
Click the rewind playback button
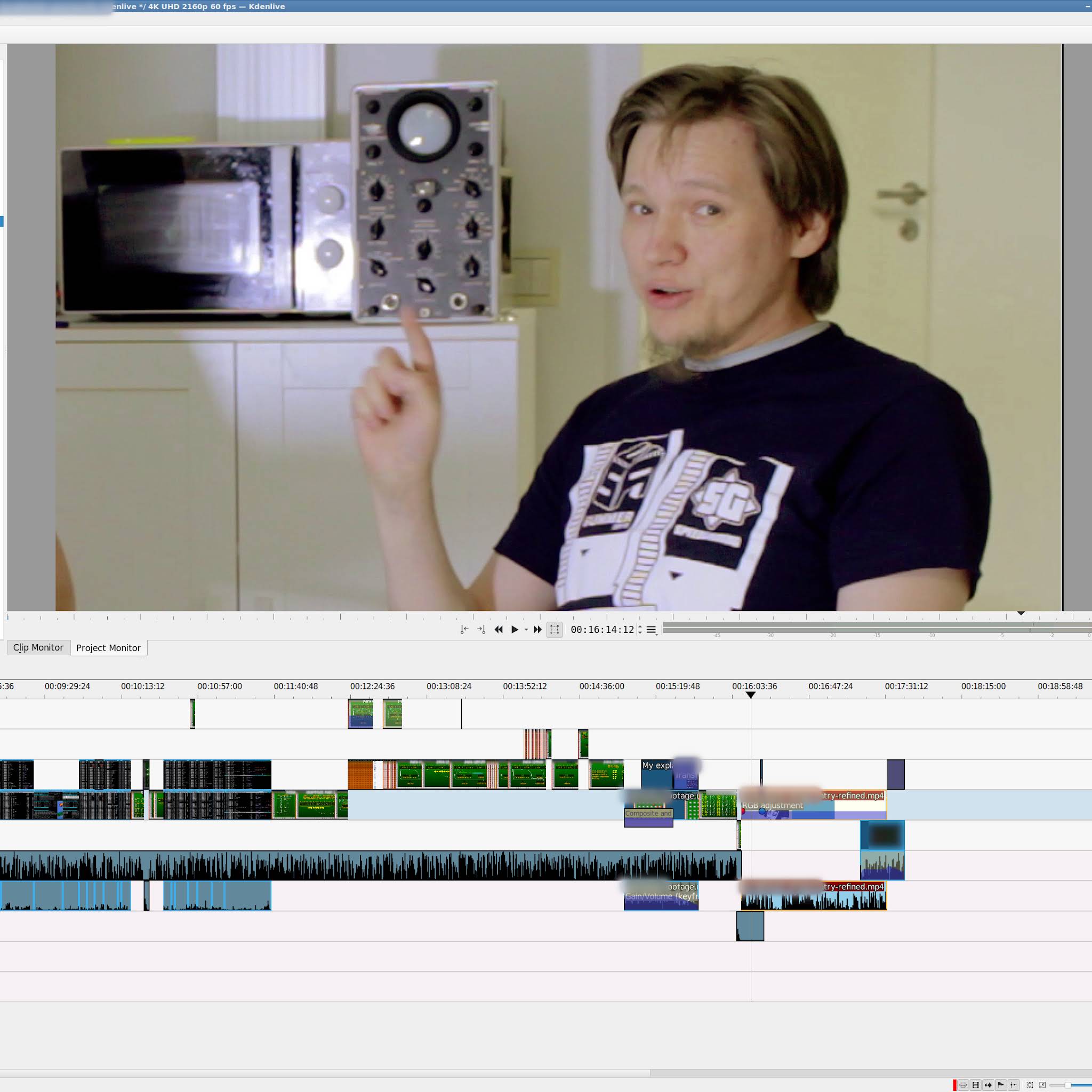[x=499, y=629]
